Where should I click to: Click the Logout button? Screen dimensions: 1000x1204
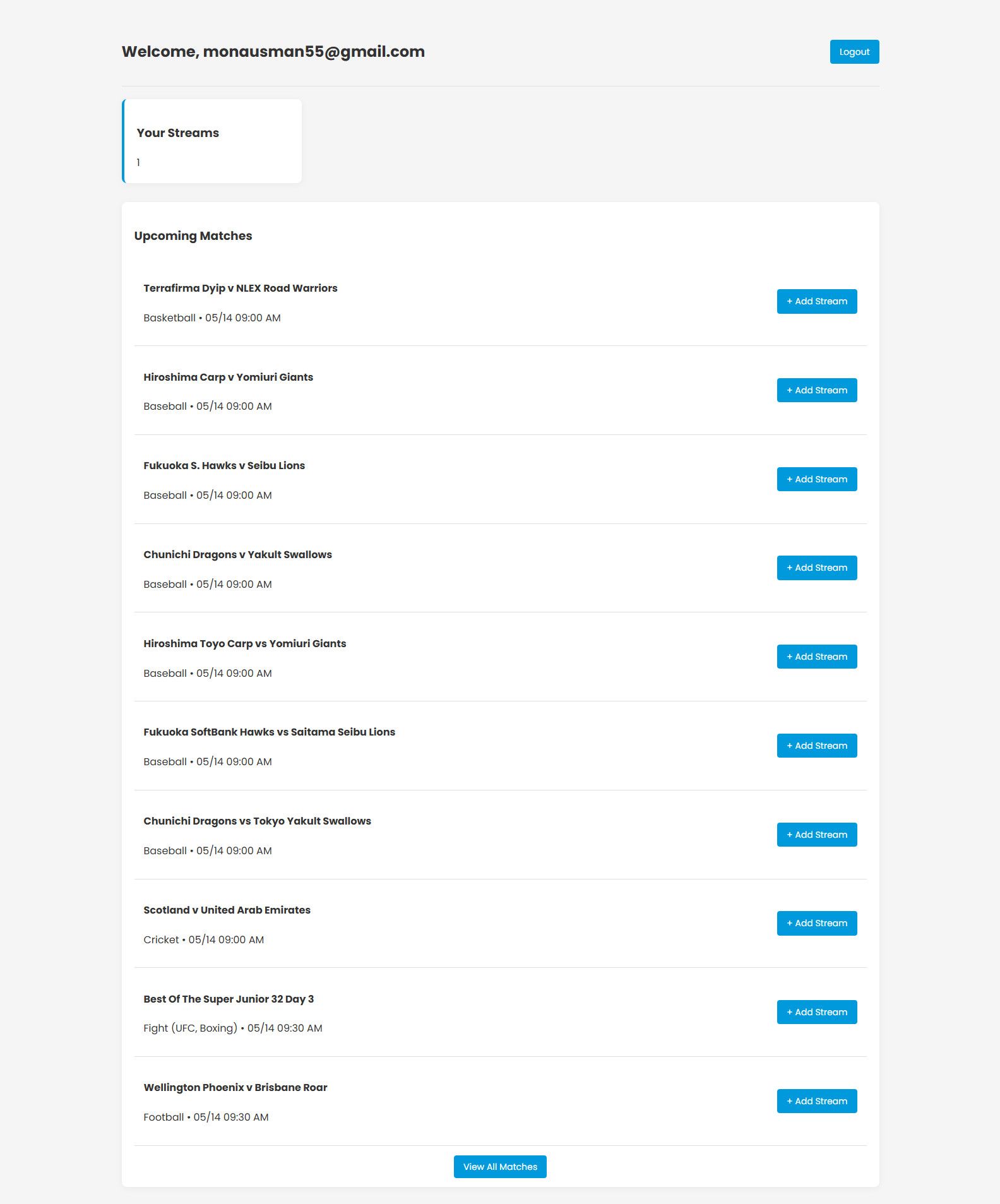pyautogui.click(x=854, y=52)
